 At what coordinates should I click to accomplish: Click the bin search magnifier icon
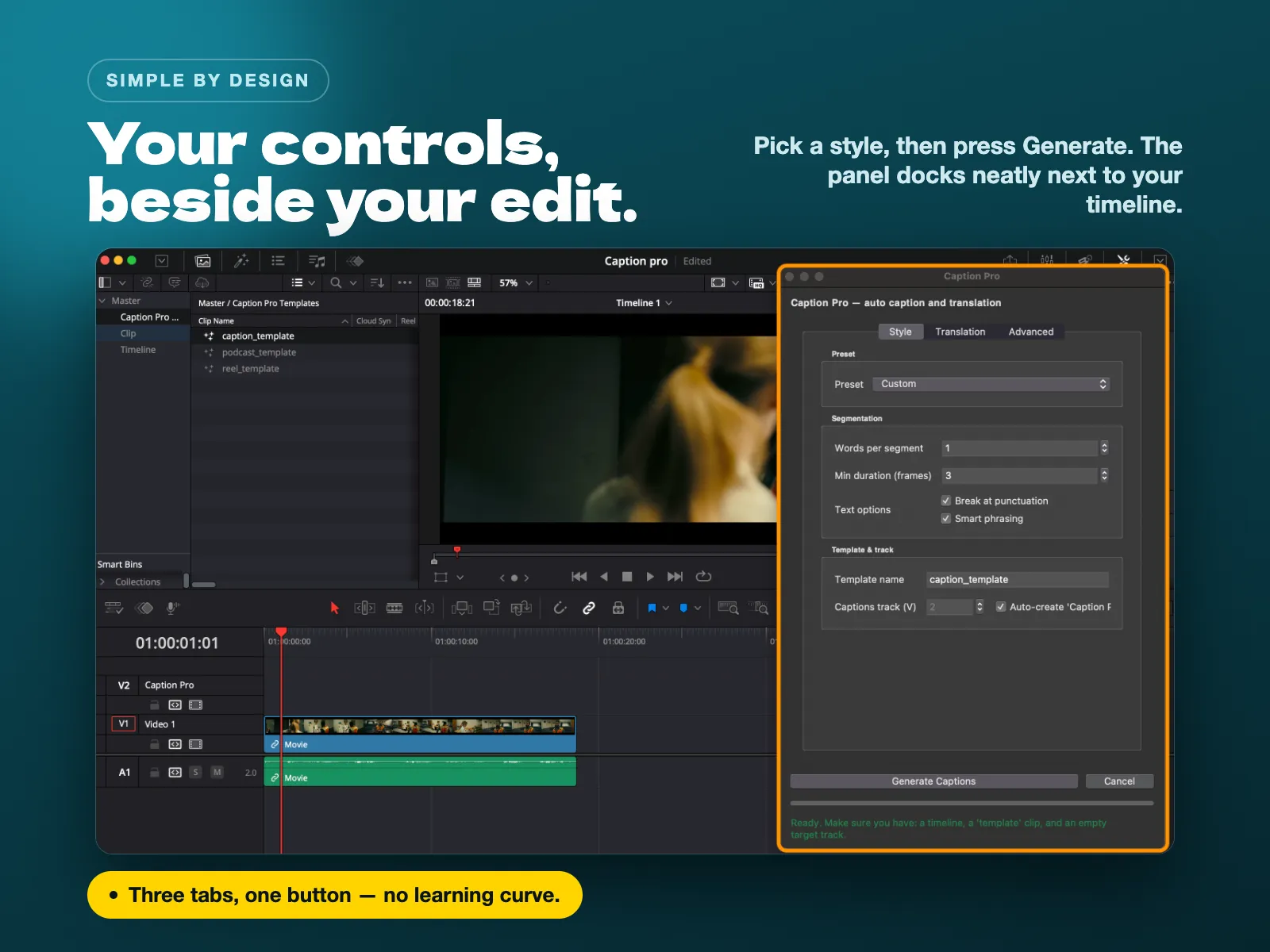336,282
